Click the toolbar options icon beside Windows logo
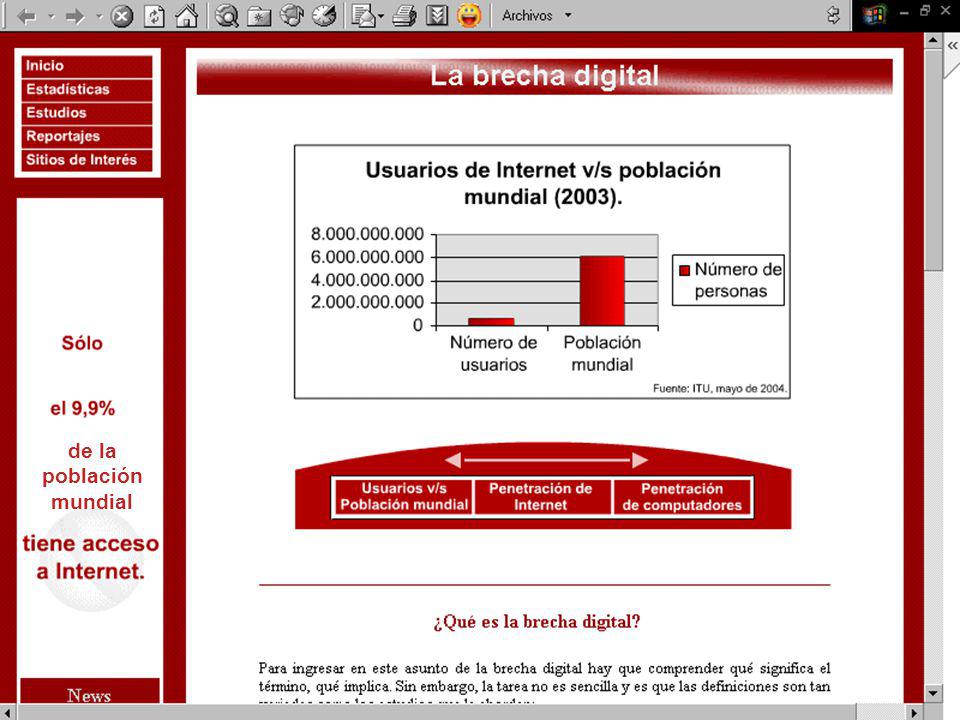 (833, 15)
